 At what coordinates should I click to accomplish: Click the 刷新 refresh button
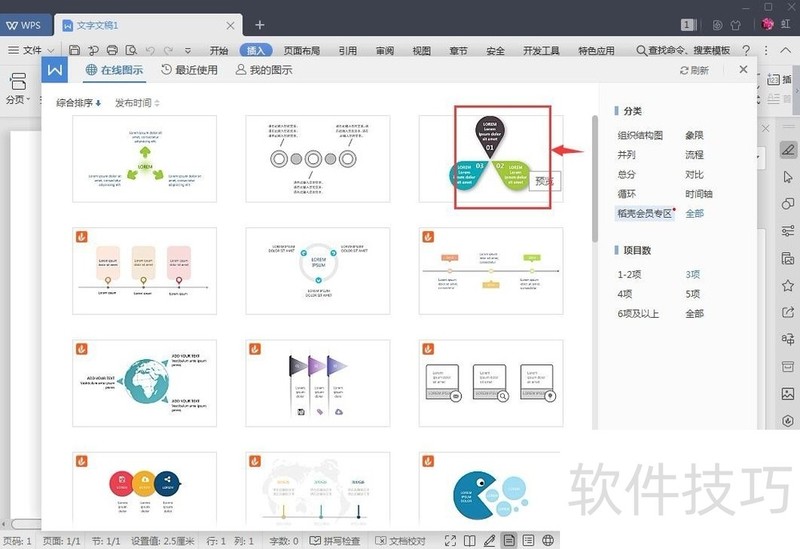click(x=694, y=70)
